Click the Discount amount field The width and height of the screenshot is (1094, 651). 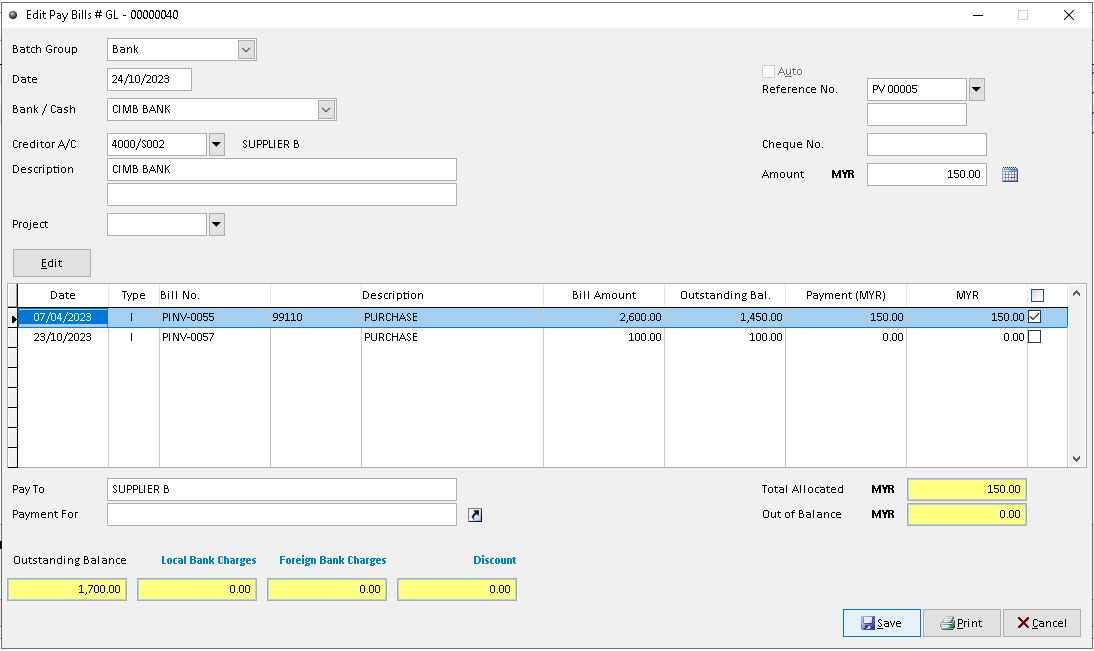pos(457,590)
